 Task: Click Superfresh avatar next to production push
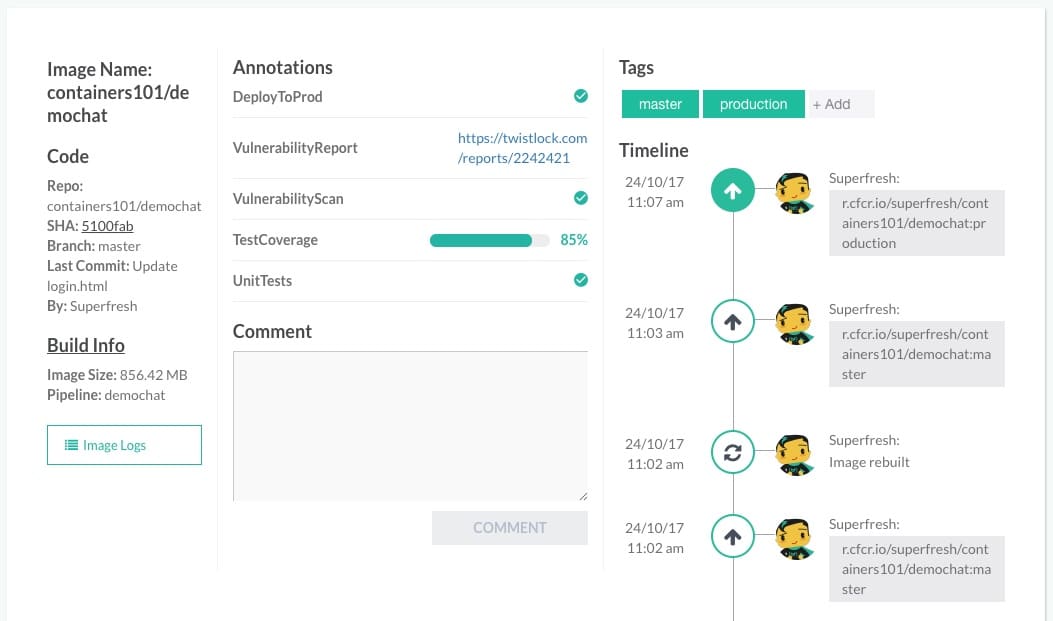[794, 193]
